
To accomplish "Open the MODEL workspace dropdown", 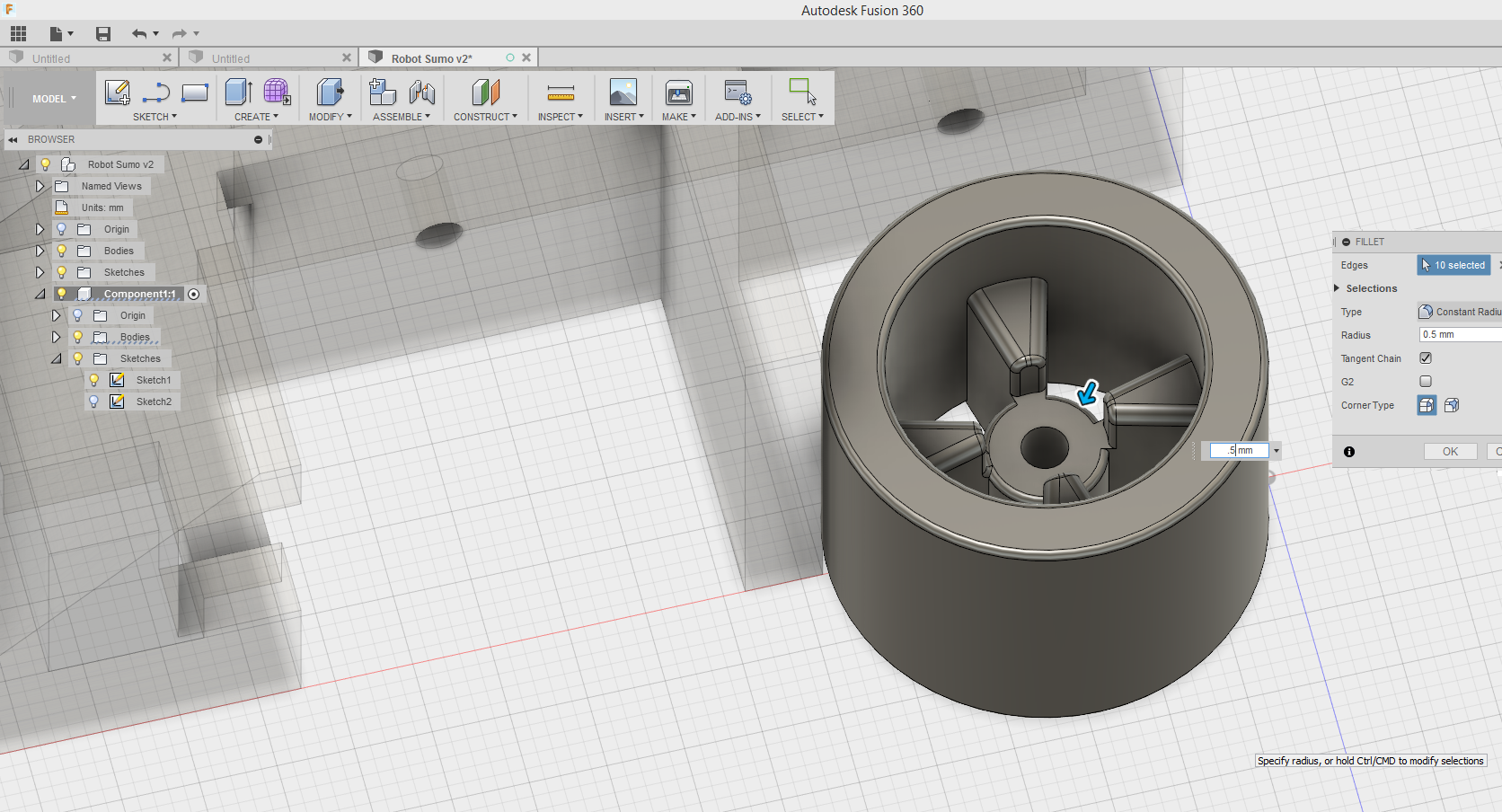I will 52,98.
